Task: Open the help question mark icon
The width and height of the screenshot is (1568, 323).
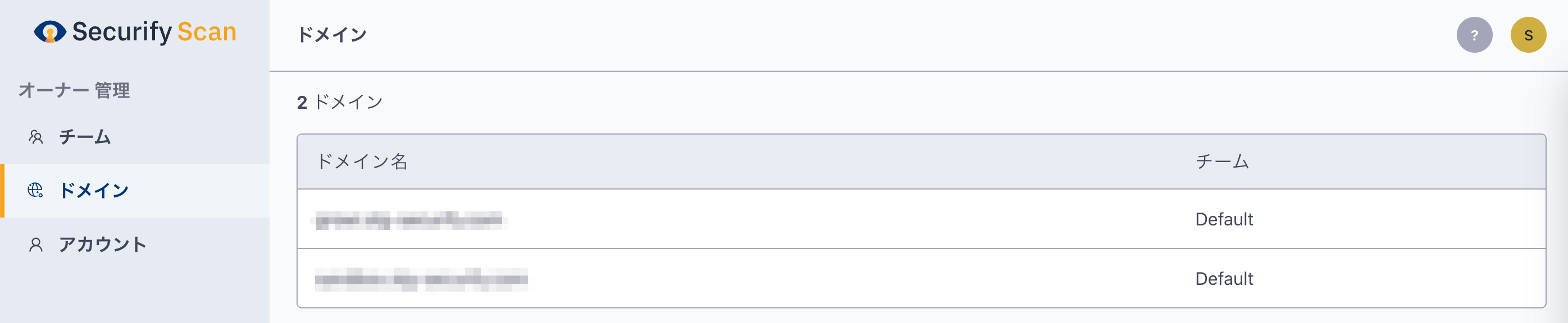Action: pos(1474,35)
